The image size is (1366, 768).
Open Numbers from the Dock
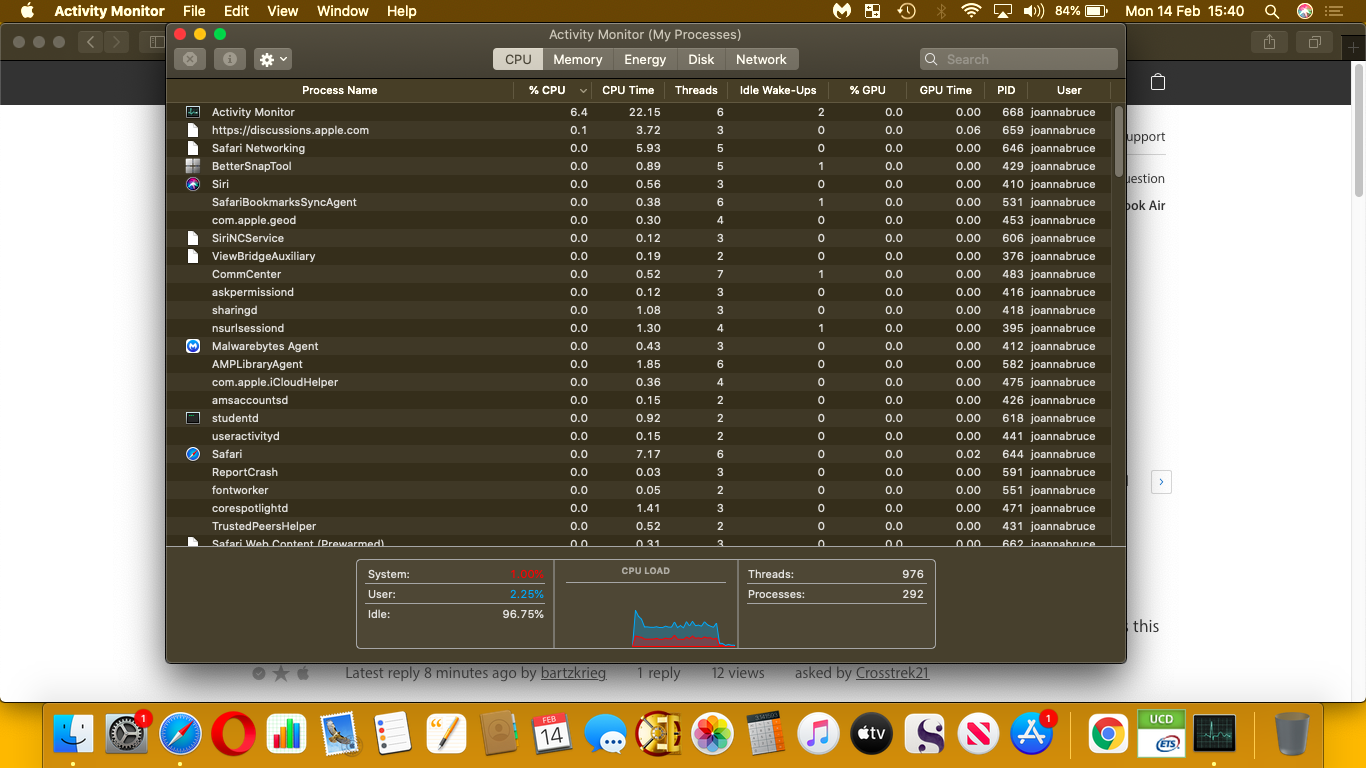[x=287, y=735]
